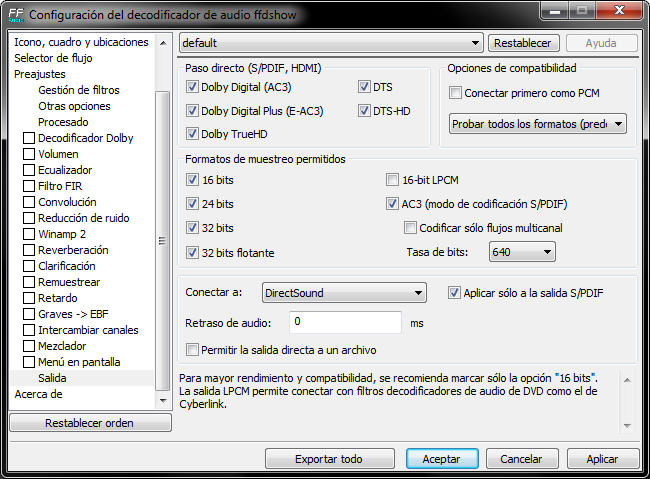Image resolution: width=650 pixels, height=479 pixels.
Task: Open Probar todos los formatos dropdown
Action: tap(536, 124)
